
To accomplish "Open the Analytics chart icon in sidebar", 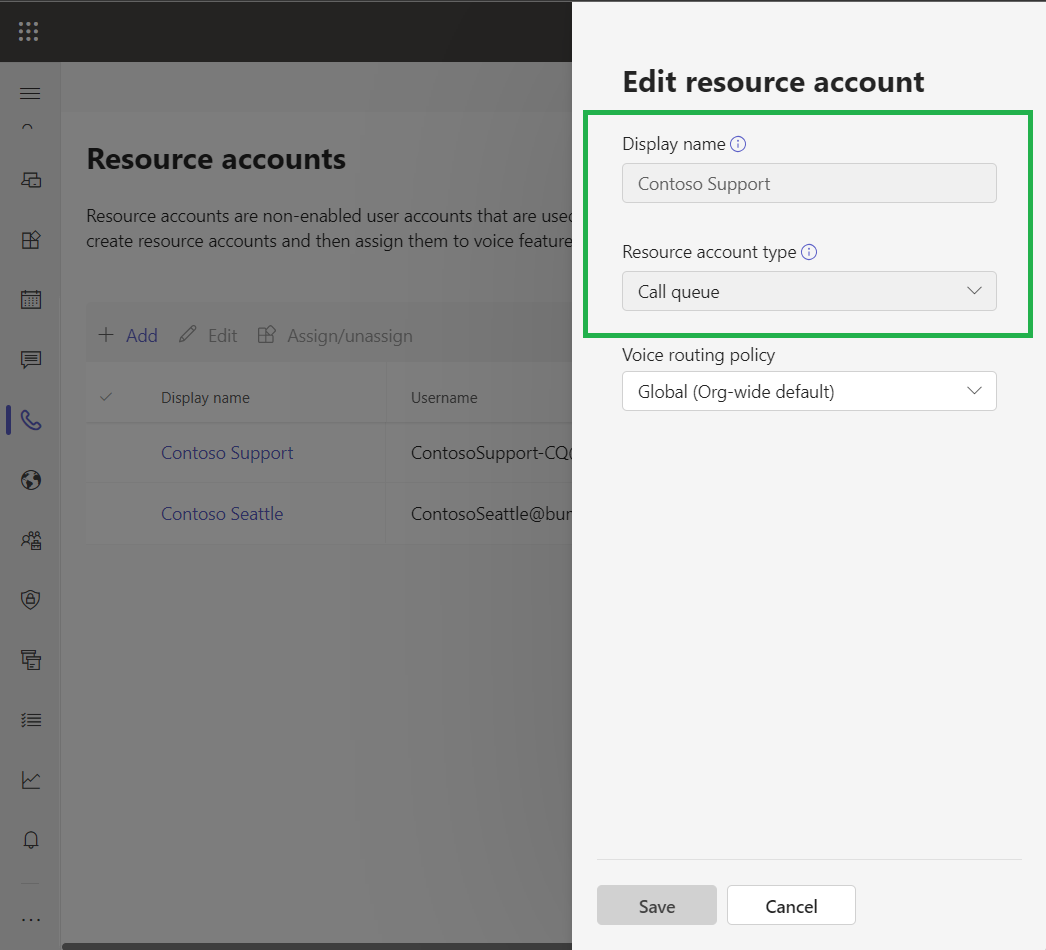I will click(x=31, y=780).
